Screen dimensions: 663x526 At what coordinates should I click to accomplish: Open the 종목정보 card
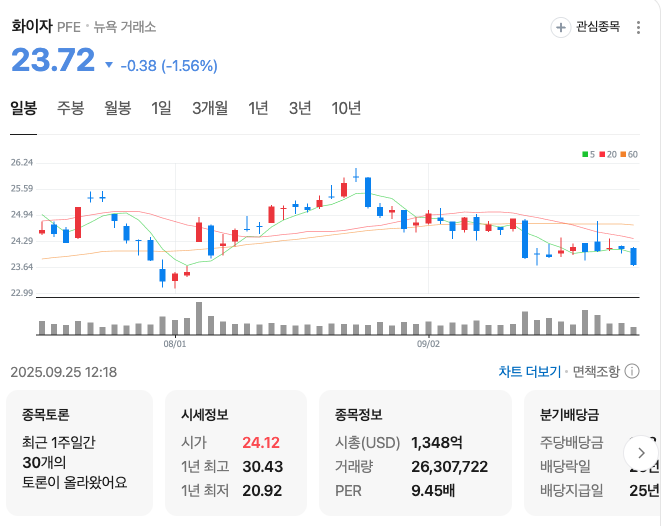[x=415, y=453]
